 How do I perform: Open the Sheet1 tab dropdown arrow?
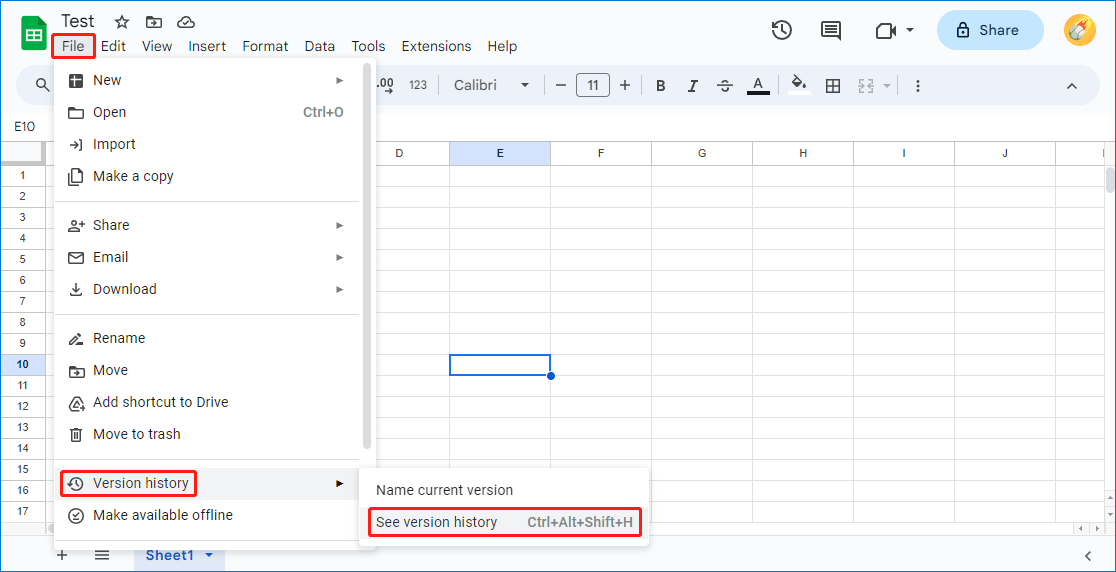[209, 555]
